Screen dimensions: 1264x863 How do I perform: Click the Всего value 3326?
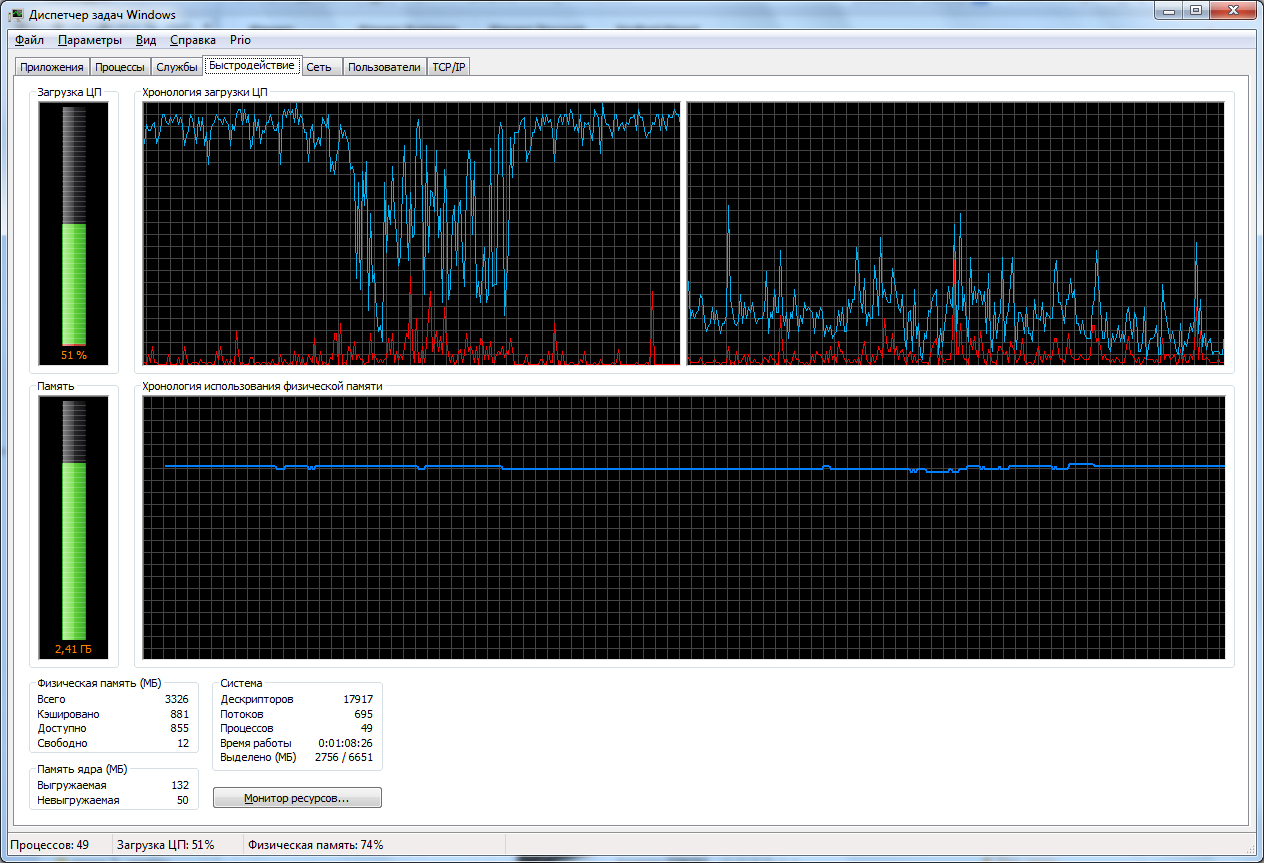(176, 699)
